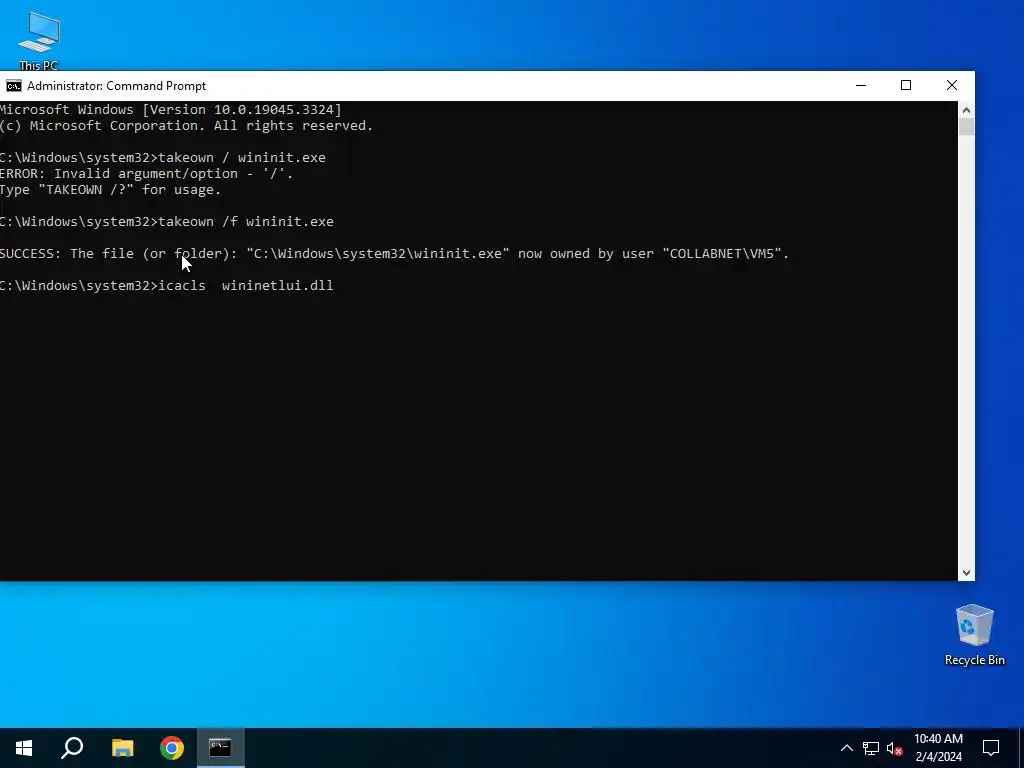Open the Action Center notifications icon

(991, 748)
